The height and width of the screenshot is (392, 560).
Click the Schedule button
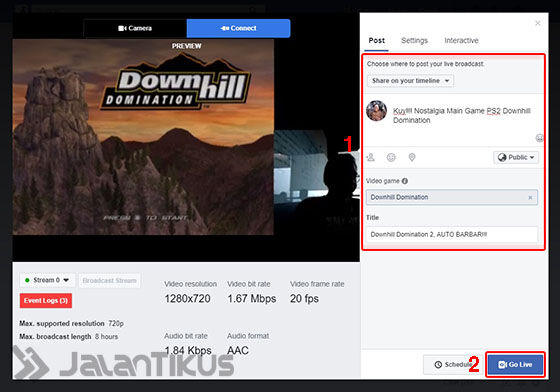[x=453, y=365]
